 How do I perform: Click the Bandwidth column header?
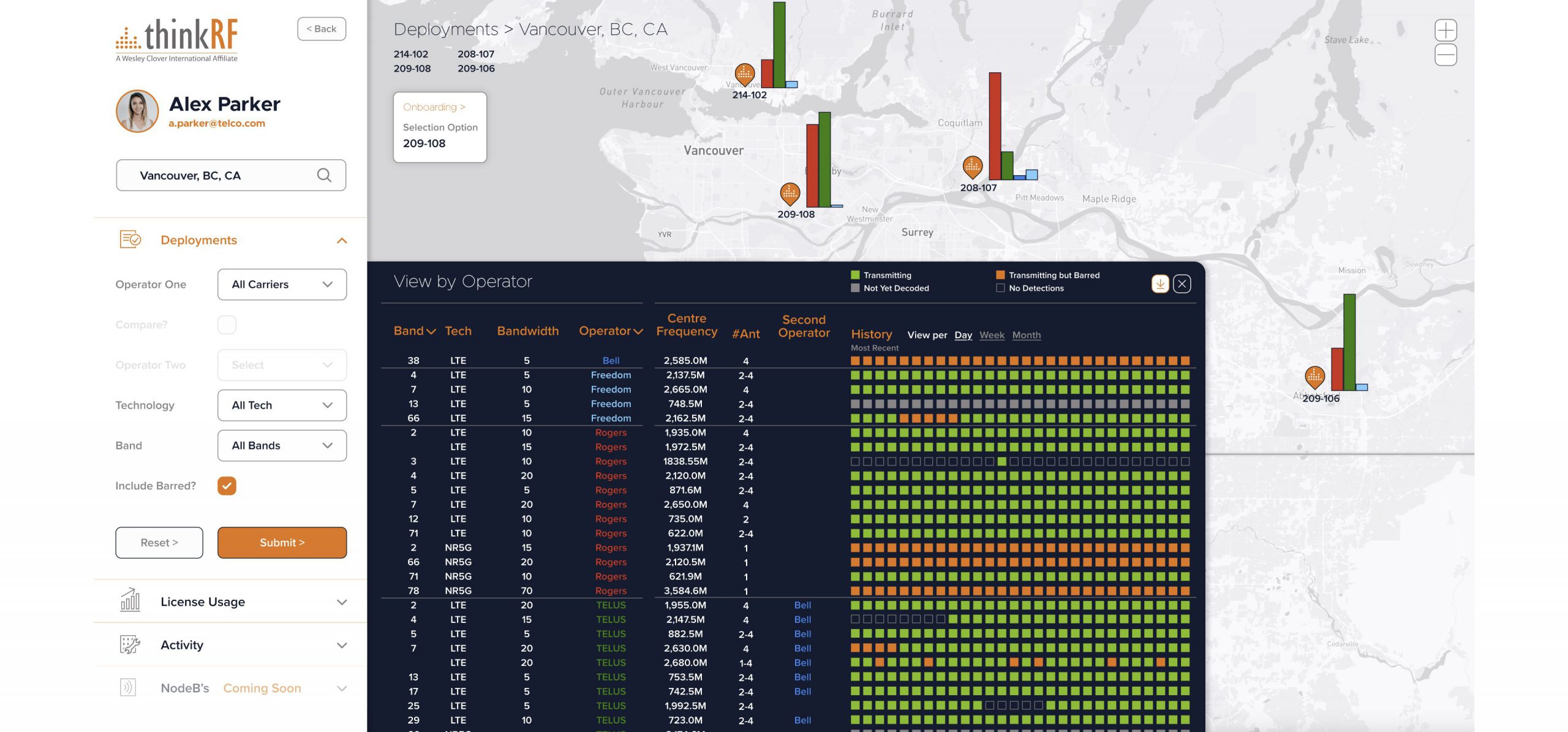point(528,331)
